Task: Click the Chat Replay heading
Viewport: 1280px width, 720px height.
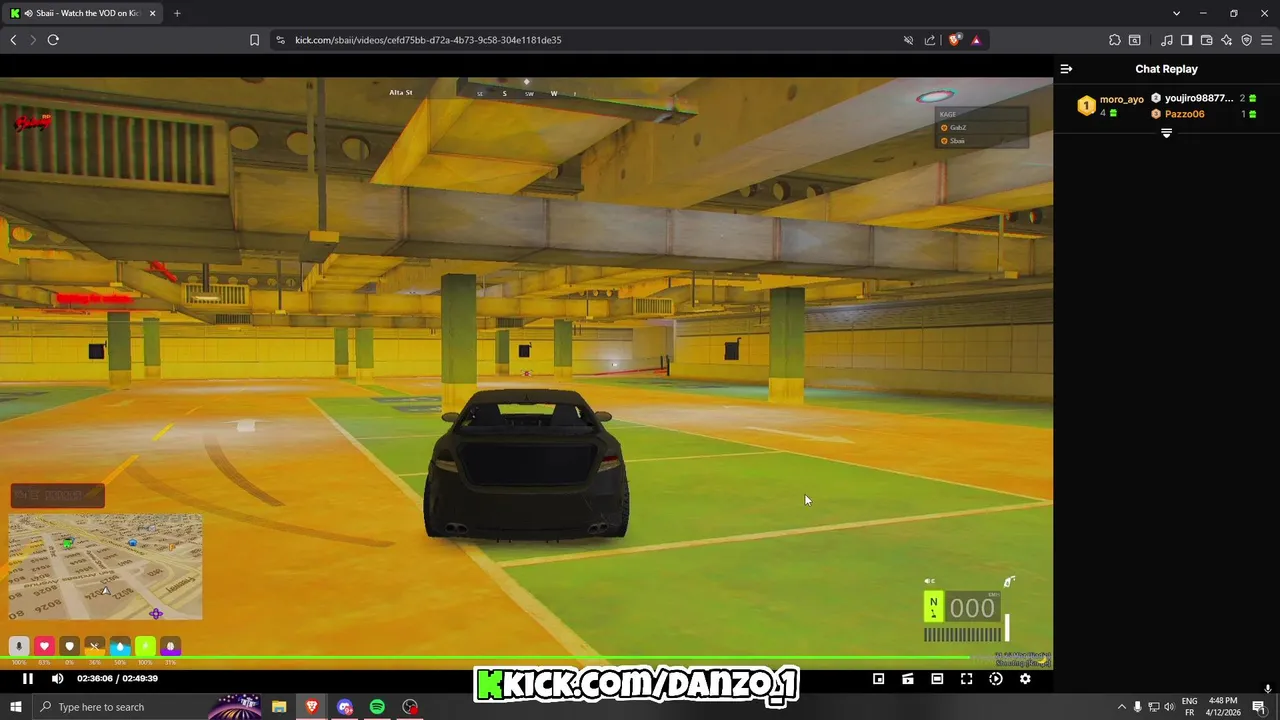Action: tap(1166, 69)
